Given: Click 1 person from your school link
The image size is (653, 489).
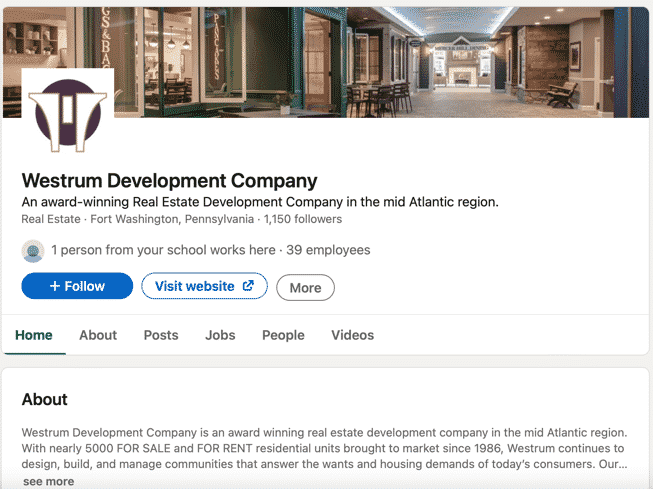Looking at the screenshot, I should (x=163, y=250).
